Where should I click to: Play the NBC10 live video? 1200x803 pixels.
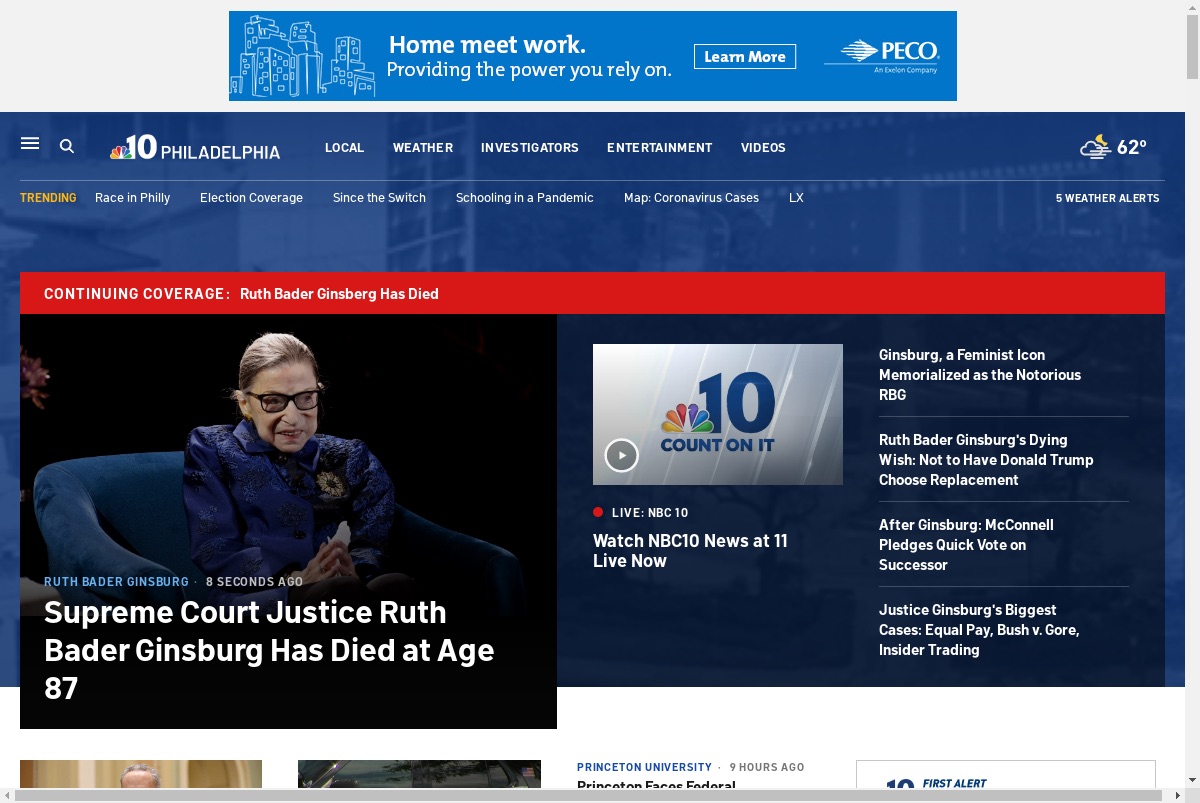point(621,455)
